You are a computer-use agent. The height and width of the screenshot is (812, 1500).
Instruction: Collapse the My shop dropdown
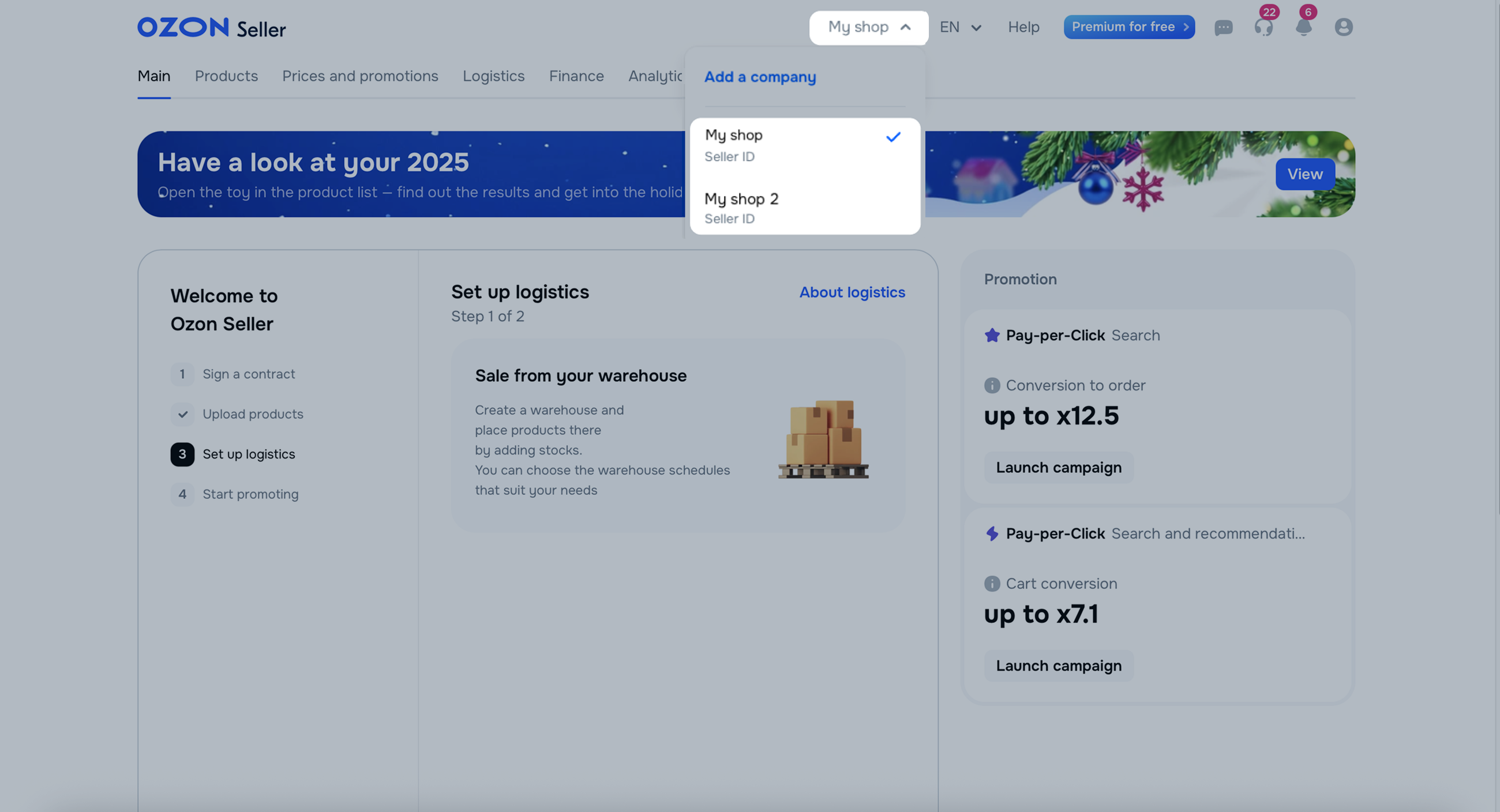tap(868, 27)
